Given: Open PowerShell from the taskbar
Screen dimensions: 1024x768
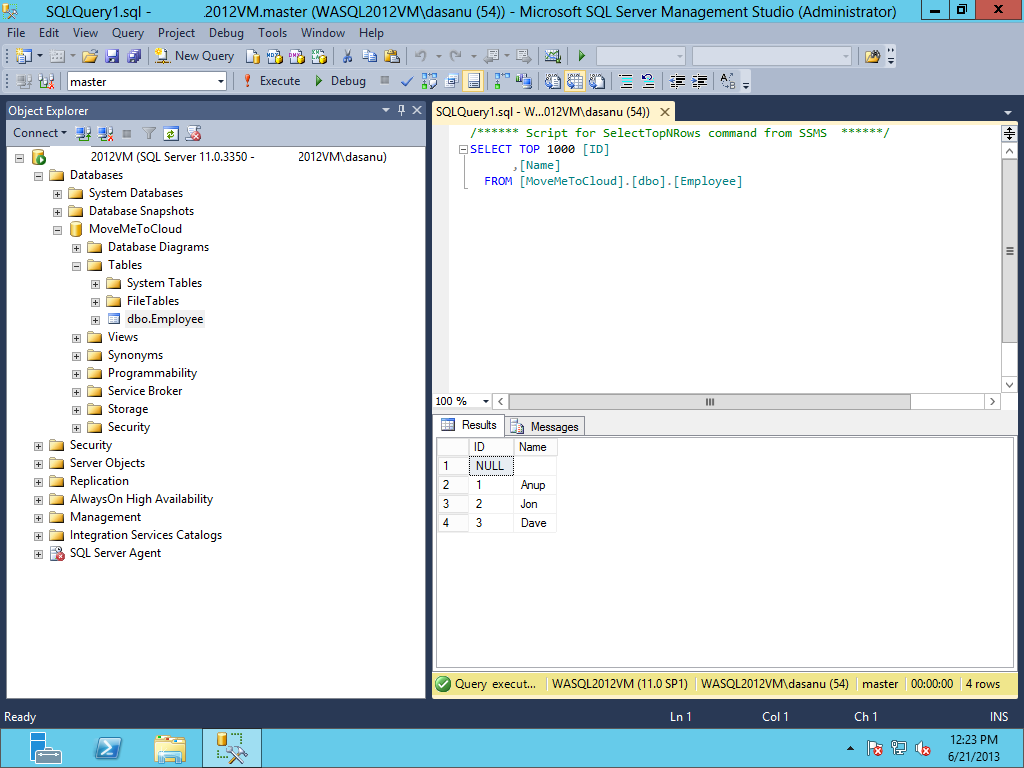Looking at the screenshot, I should point(109,748).
